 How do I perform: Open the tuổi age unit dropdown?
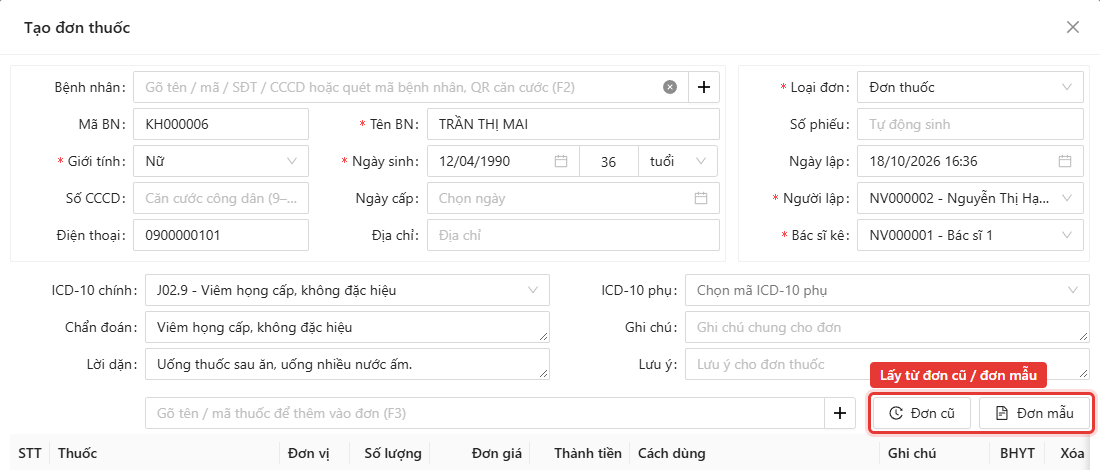tap(678, 161)
